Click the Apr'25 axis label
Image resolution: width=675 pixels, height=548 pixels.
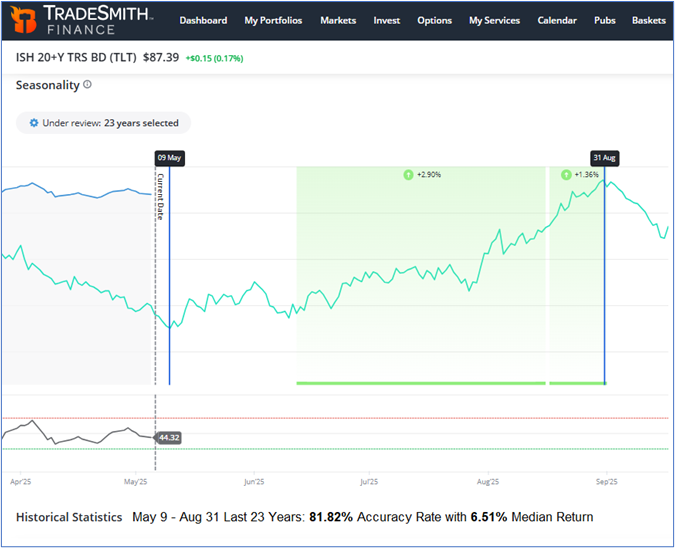pos(21,482)
